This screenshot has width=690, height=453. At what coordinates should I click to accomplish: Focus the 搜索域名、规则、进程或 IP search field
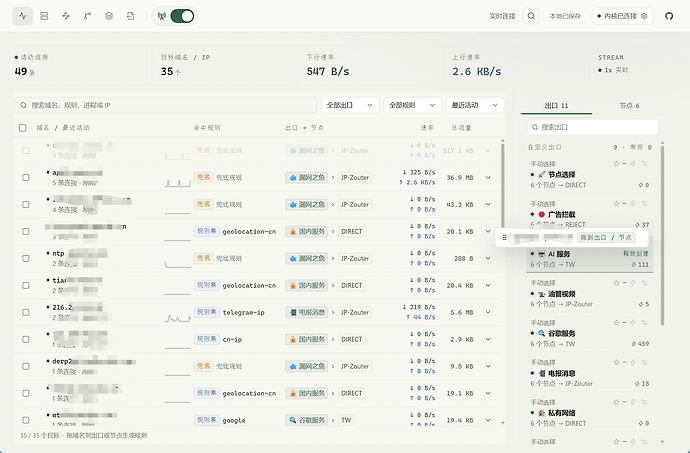pos(166,105)
